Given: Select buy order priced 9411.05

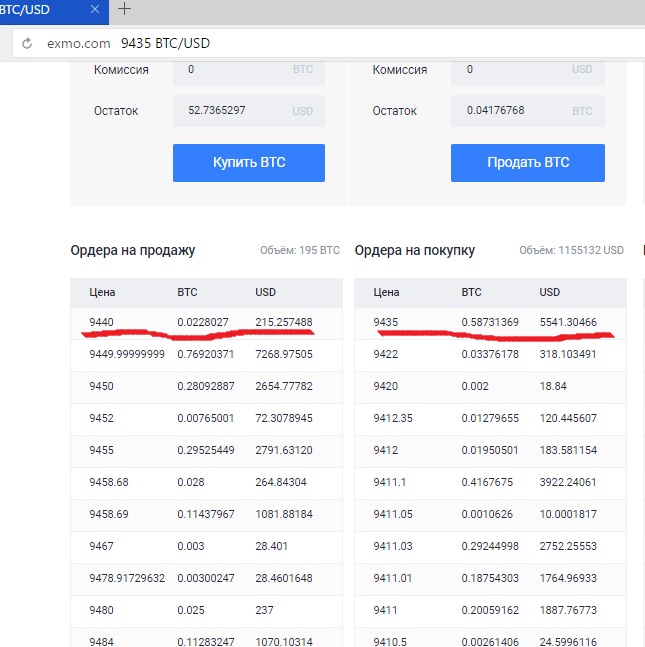Looking at the screenshot, I should pyautogui.click(x=490, y=515).
